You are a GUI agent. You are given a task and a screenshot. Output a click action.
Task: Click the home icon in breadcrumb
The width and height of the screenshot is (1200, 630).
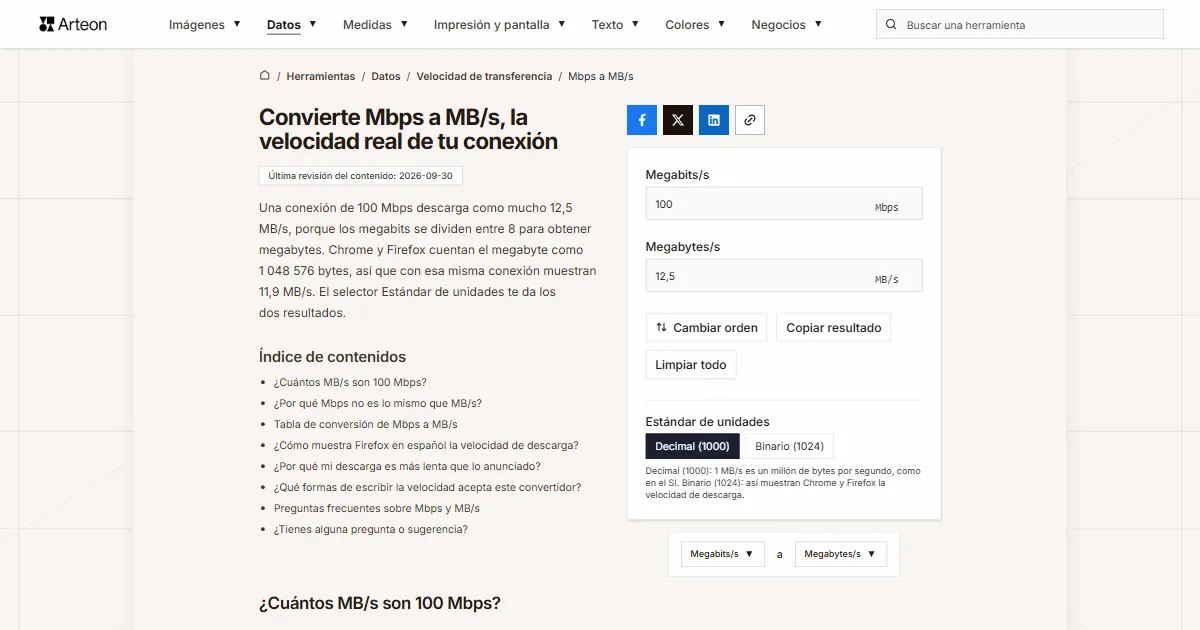[x=265, y=76]
